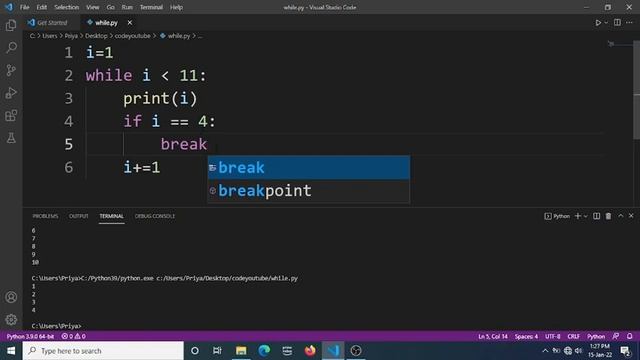
Task: Choose 'breakpoint' autocomplete suggestion
Action: coord(309,191)
